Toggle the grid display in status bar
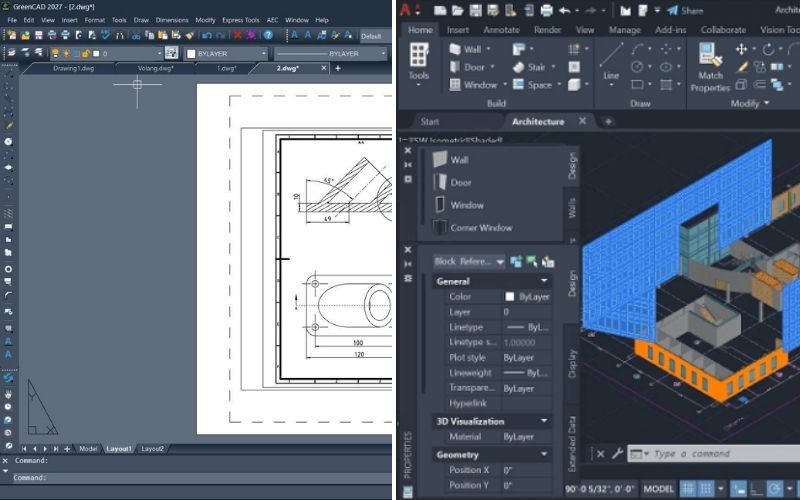Screen dimensions: 800x500 coord(688,489)
